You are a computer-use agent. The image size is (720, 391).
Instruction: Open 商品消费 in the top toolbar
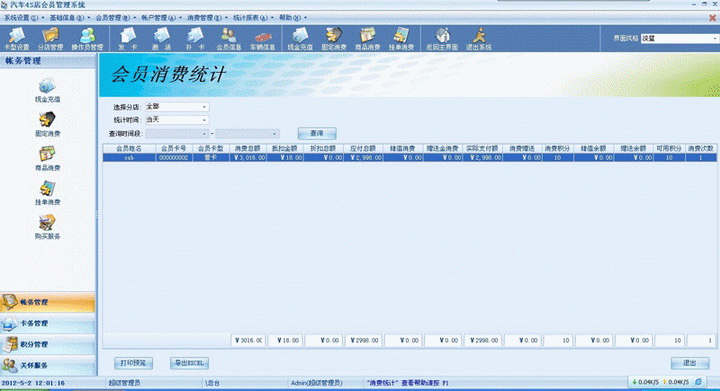coord(367,39)
